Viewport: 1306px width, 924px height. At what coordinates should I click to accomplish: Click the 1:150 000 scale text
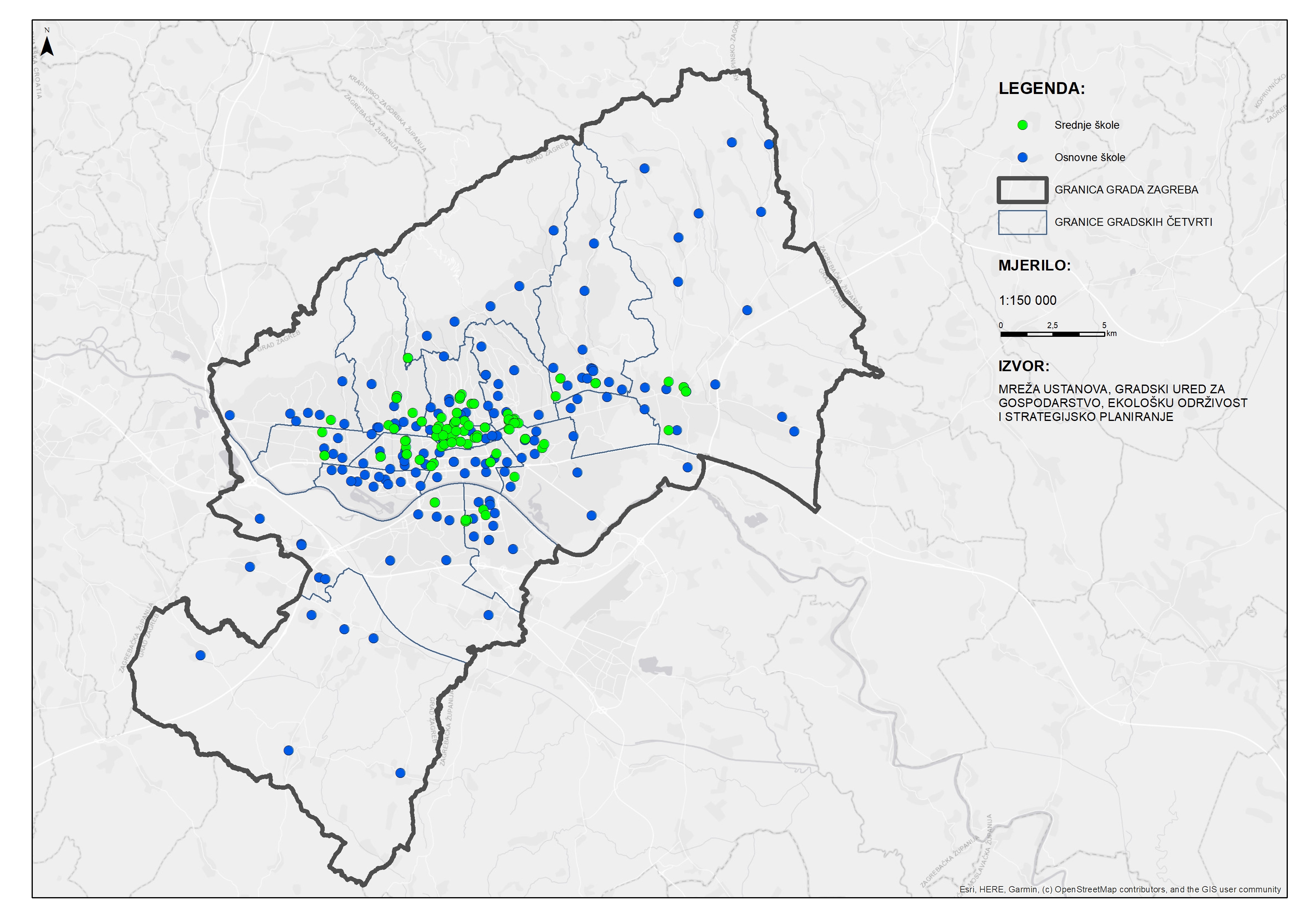point(1027,300)
